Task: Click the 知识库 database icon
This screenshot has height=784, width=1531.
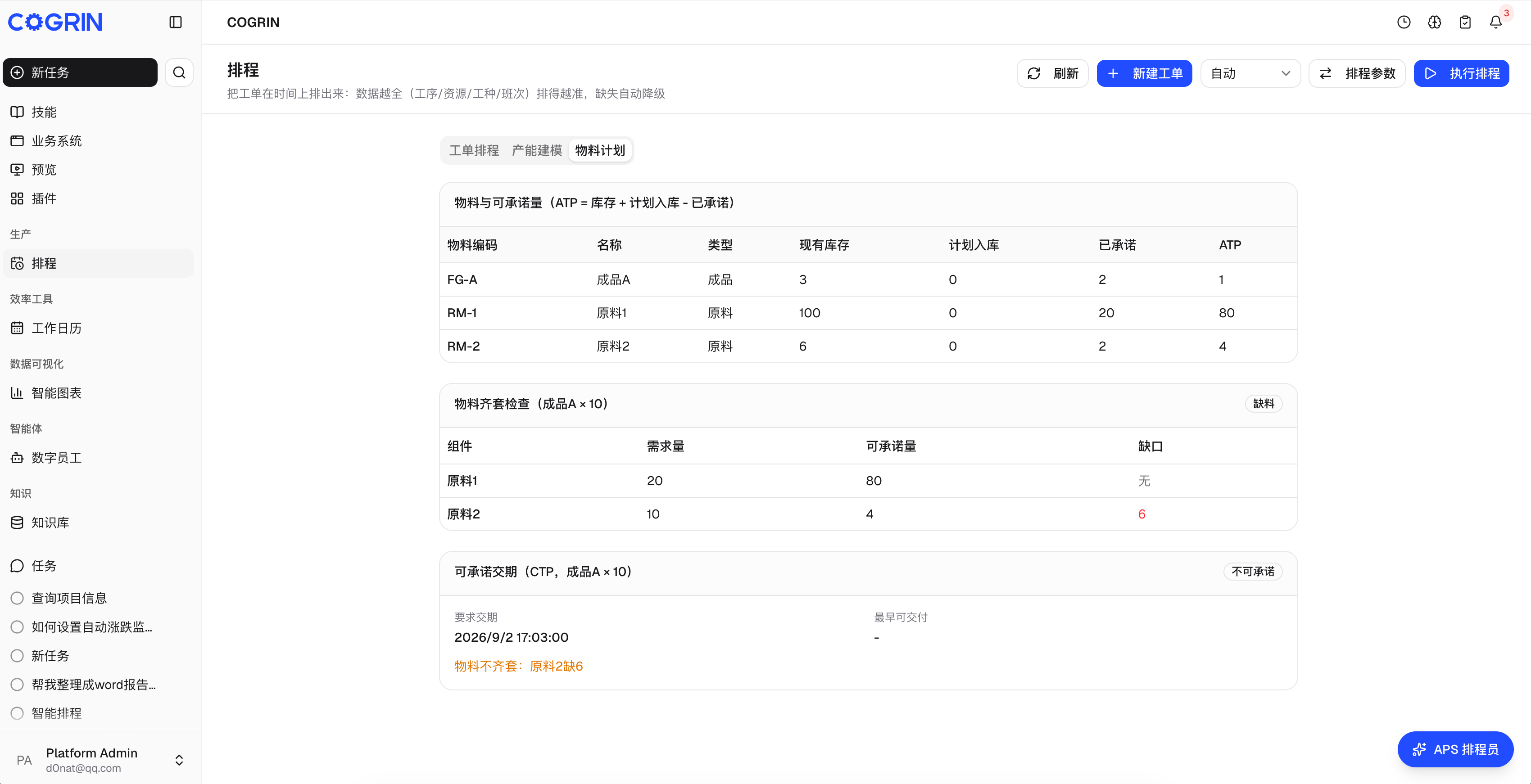Action: click(x=17, y=523)
